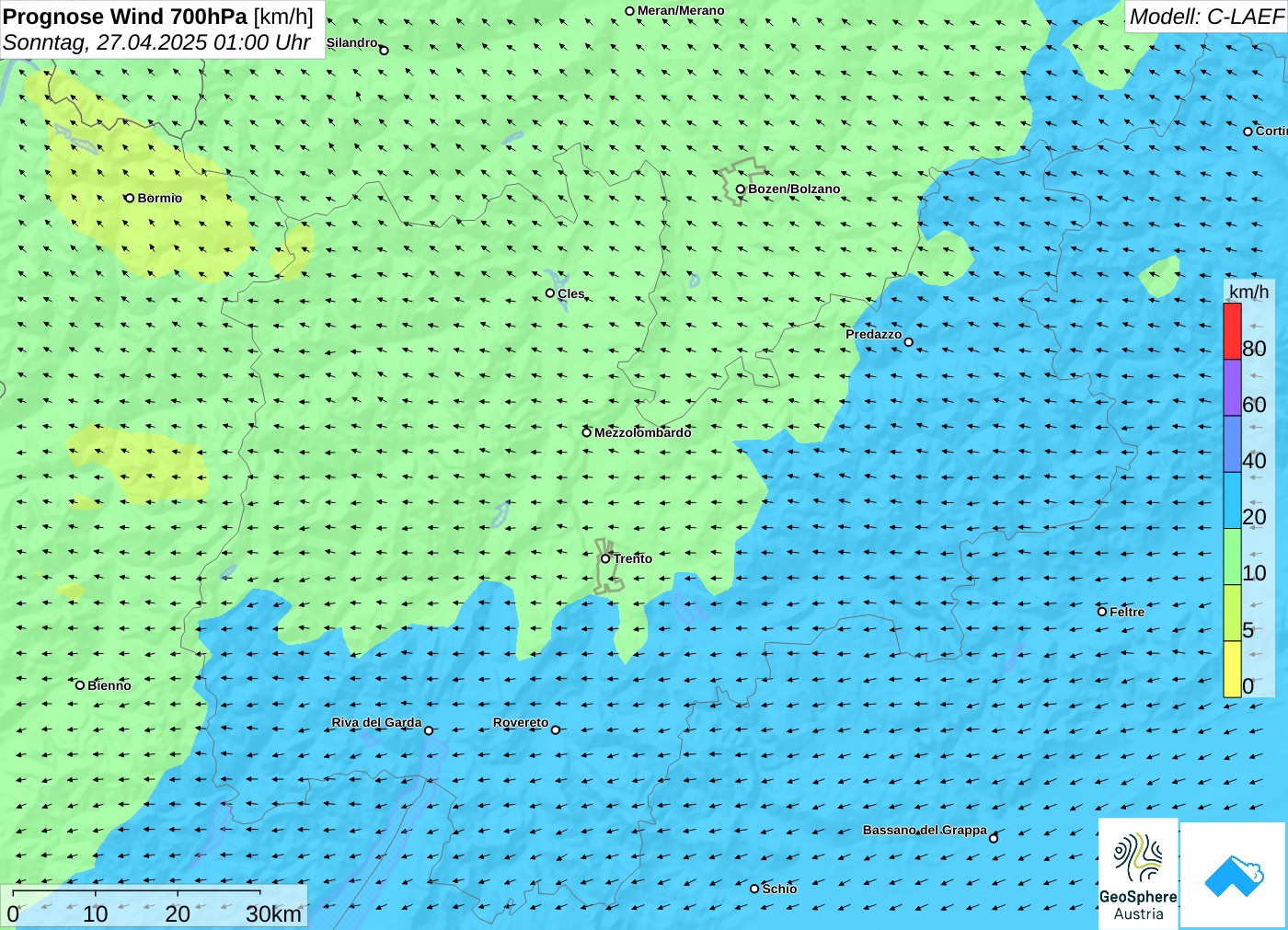Click the Prognose Wind 700hPa title

tap(125, 17)
